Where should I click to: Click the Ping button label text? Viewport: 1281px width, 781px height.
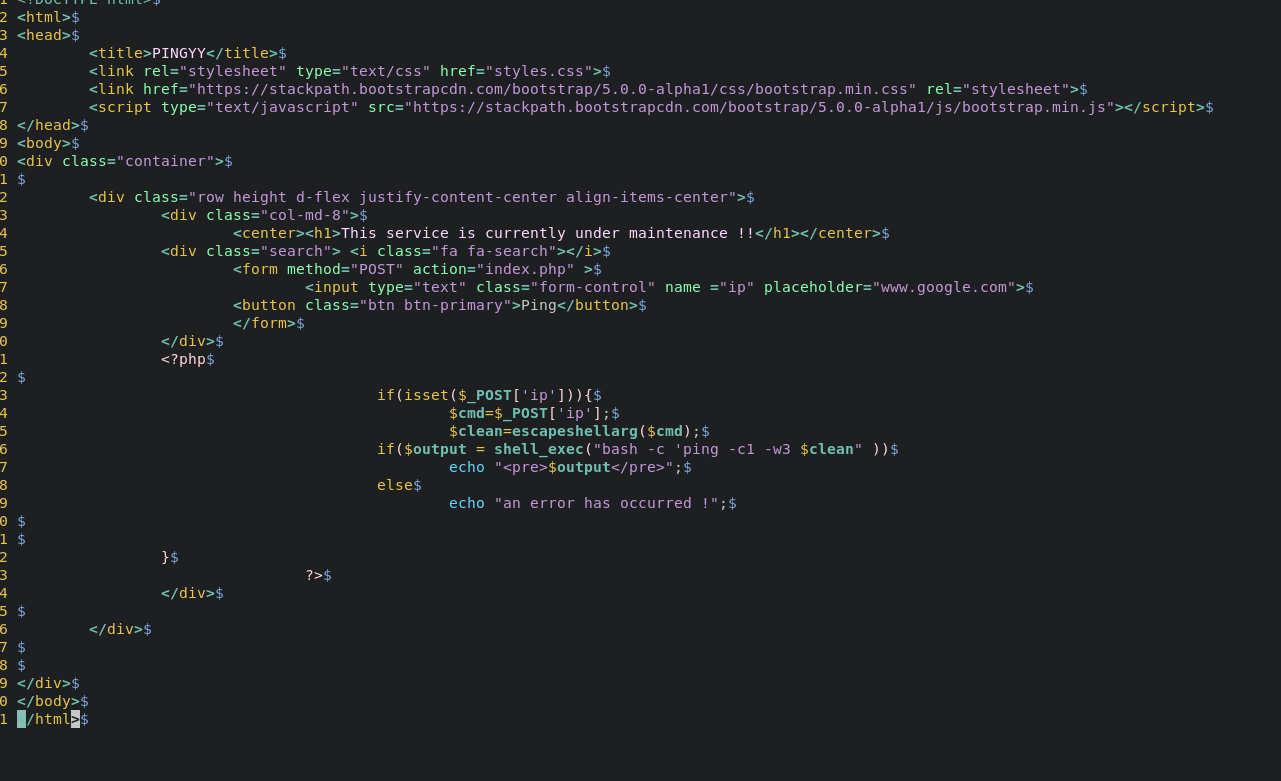pyautogui.click(x=539, y=305)
